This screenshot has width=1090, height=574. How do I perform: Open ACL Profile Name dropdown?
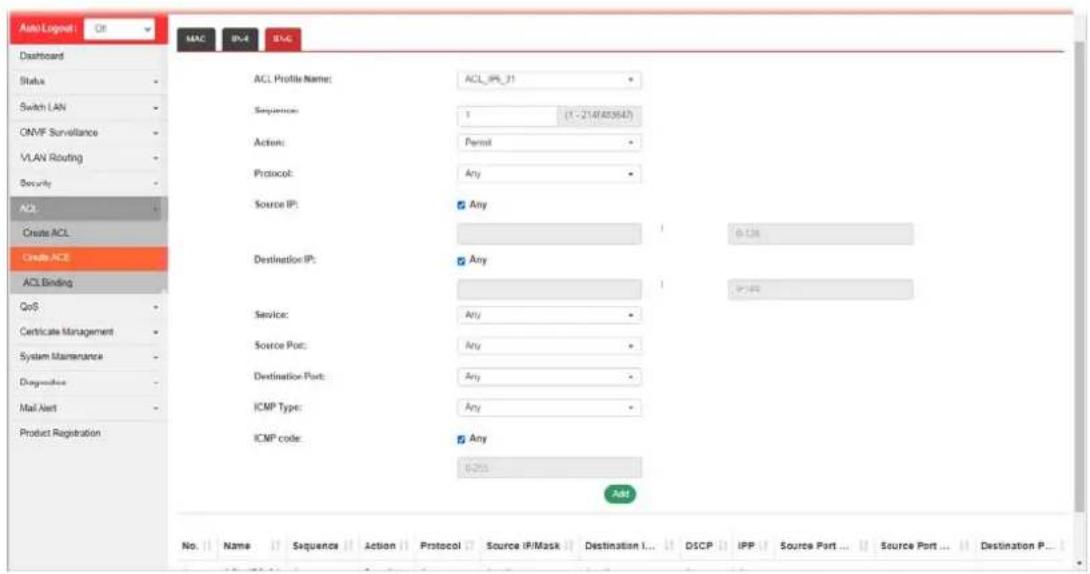(549, 80)
